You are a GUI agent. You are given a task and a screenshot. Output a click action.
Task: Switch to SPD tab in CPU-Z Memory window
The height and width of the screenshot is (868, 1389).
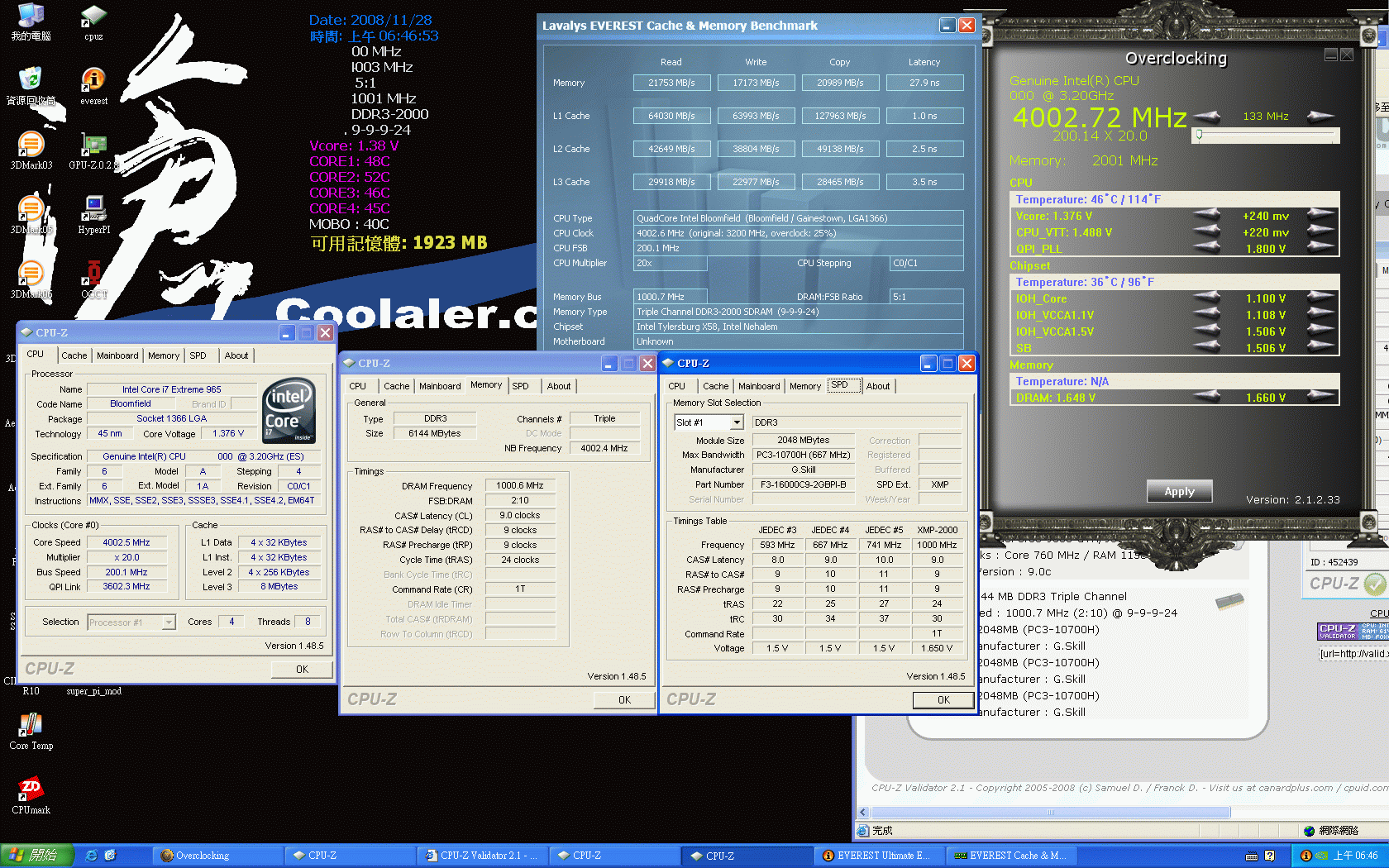(x=520, y=386)
